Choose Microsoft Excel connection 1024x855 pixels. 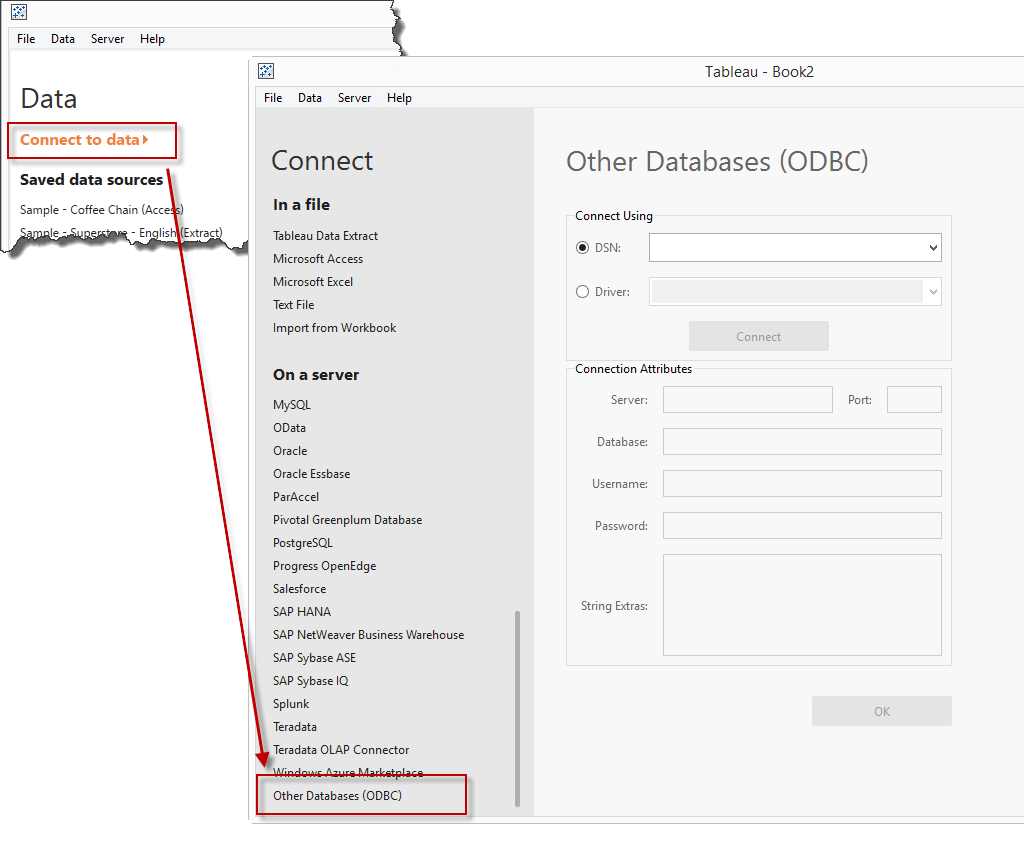click(313, 282)
